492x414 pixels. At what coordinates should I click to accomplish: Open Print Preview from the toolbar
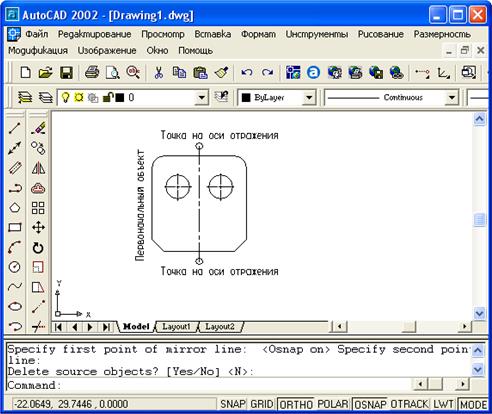point(113,72)
